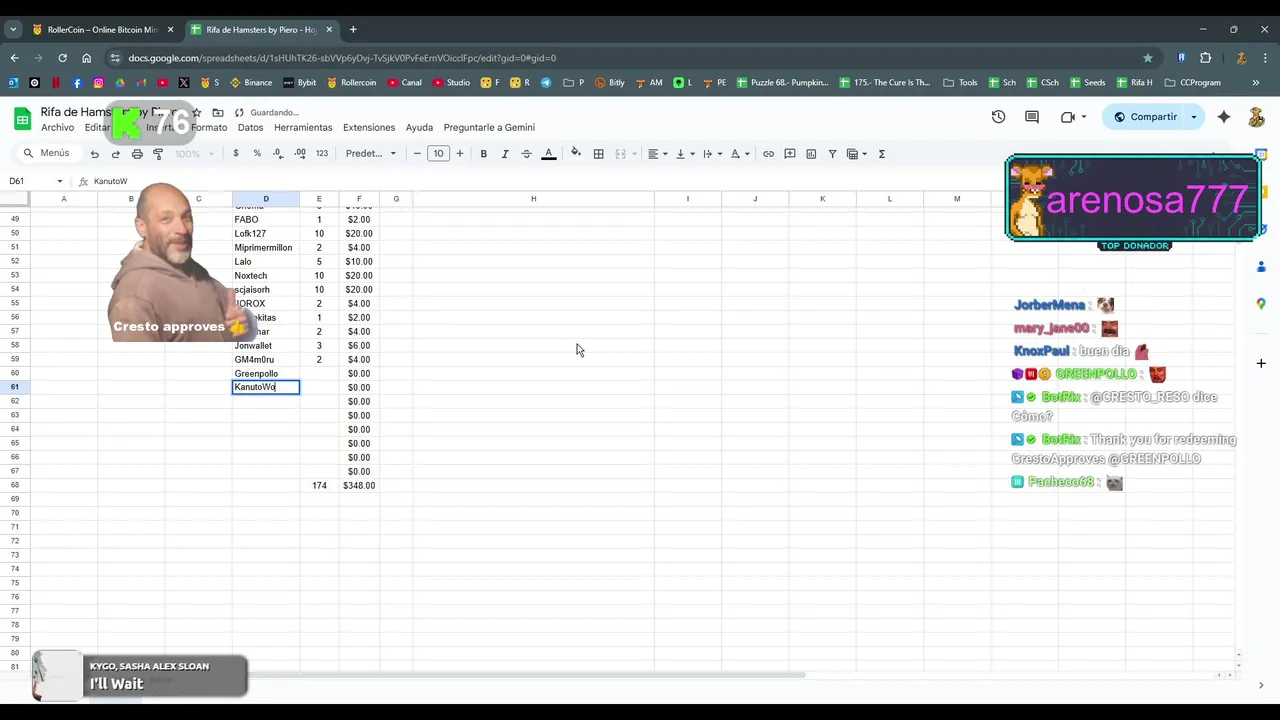The width and height of the screenshot is (1280, 720).
Task: Toggle strikethrough formatting
Action: tap(526, 154)
